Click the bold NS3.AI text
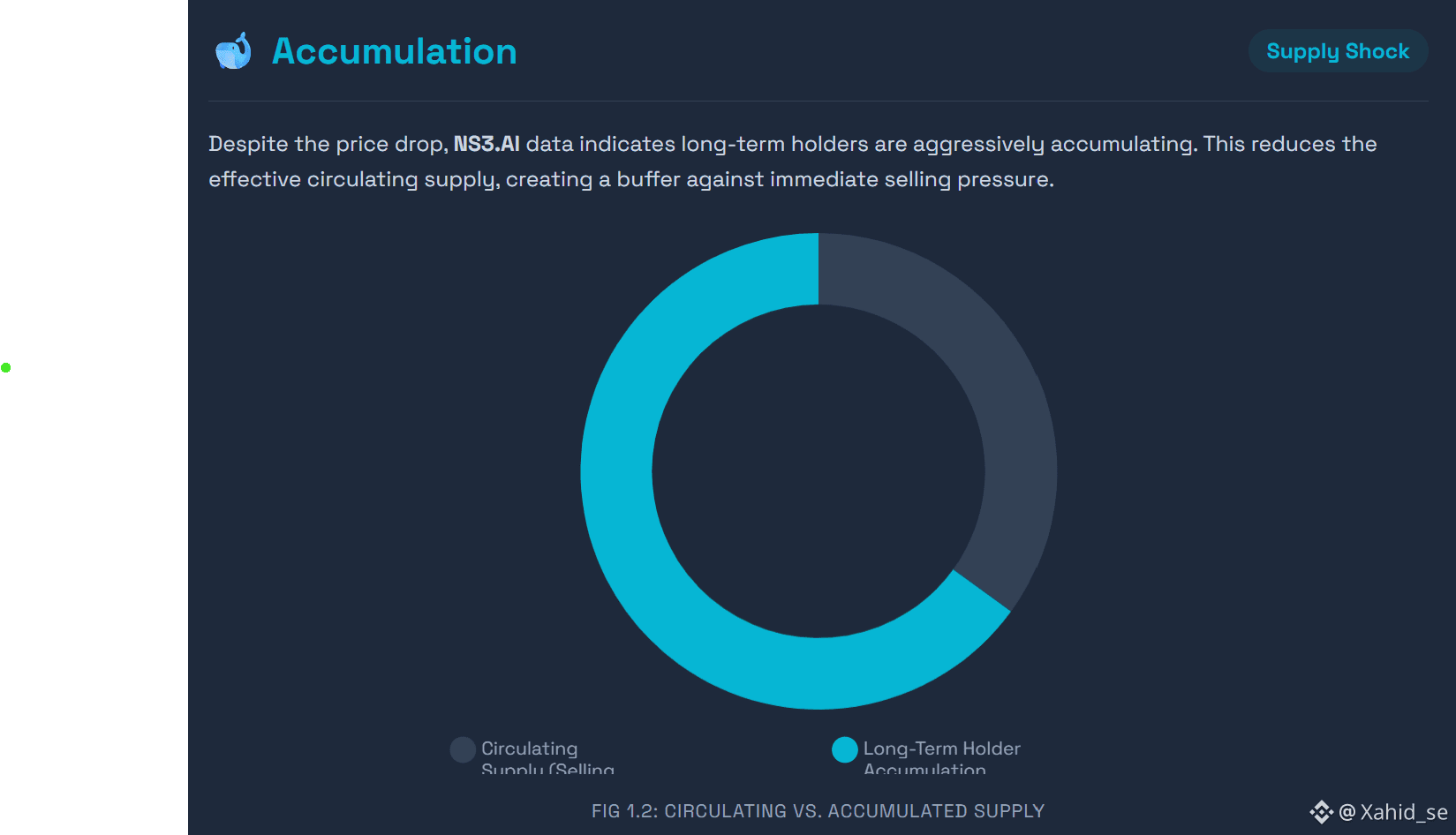This screenshot has height=835, width=1456. tap(487, 144)
